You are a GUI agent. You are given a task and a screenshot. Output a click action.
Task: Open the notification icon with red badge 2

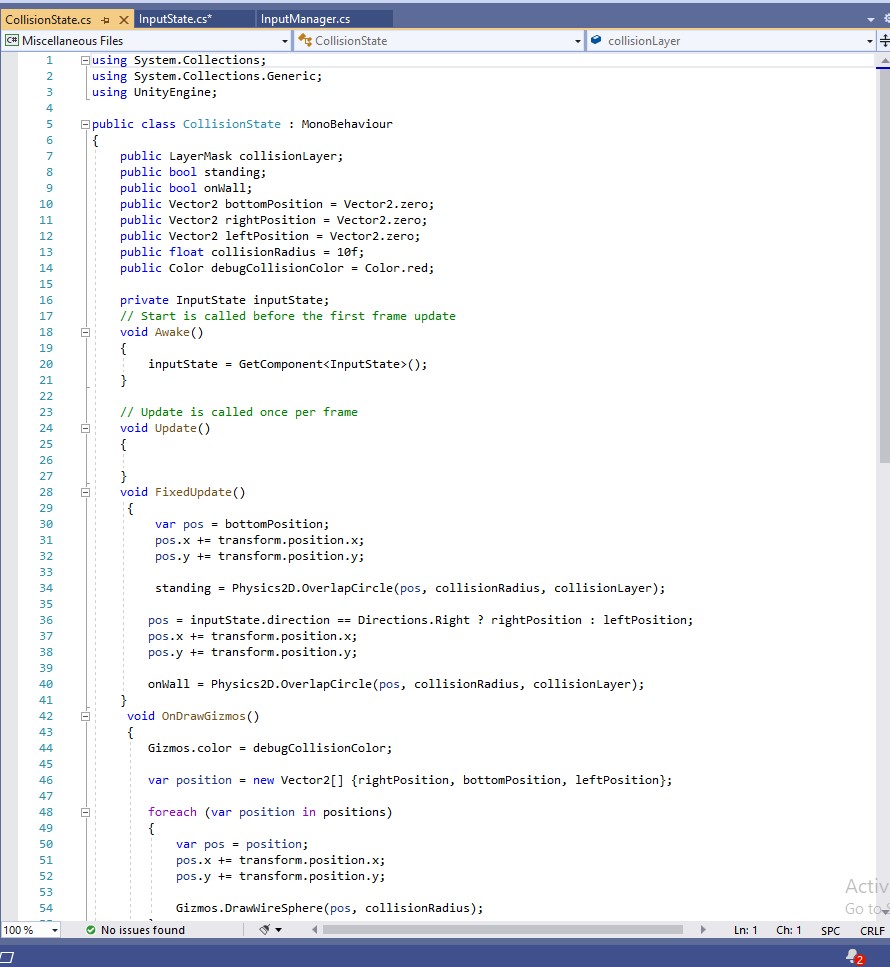coord(851,956)
